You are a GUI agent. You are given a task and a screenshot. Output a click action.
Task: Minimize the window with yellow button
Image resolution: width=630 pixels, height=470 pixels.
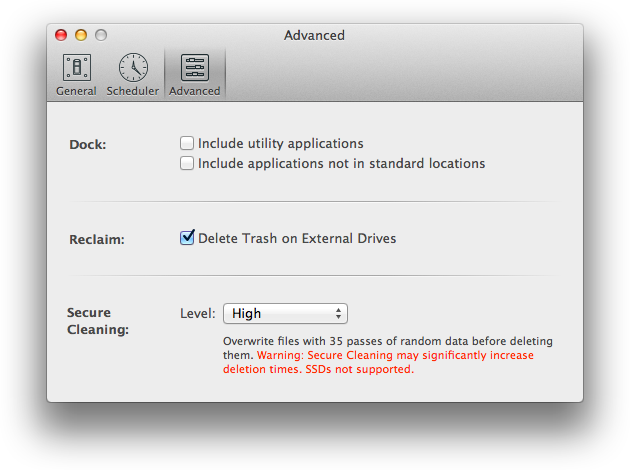(81, 35)
